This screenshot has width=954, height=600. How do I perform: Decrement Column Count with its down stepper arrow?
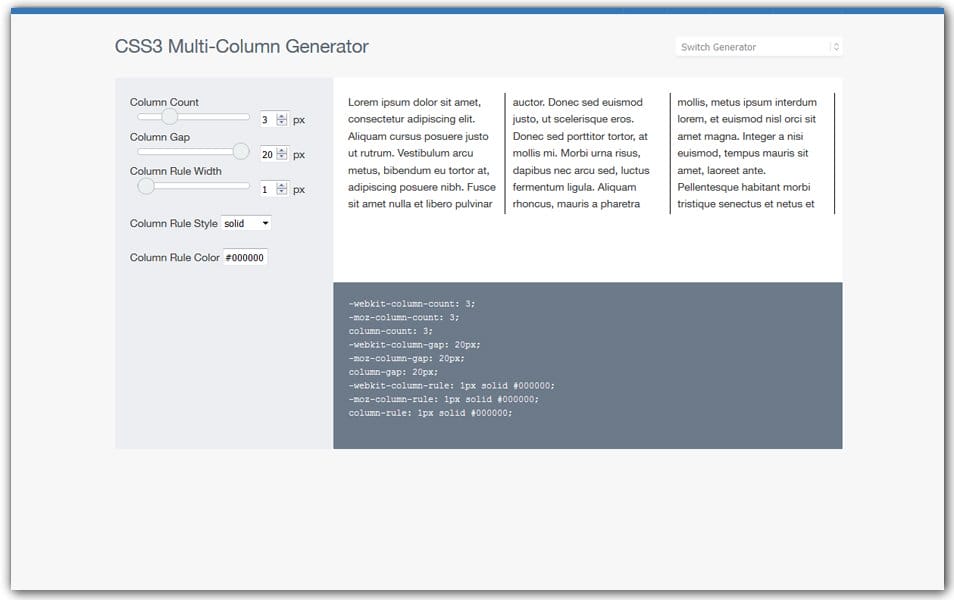(281, 120)
